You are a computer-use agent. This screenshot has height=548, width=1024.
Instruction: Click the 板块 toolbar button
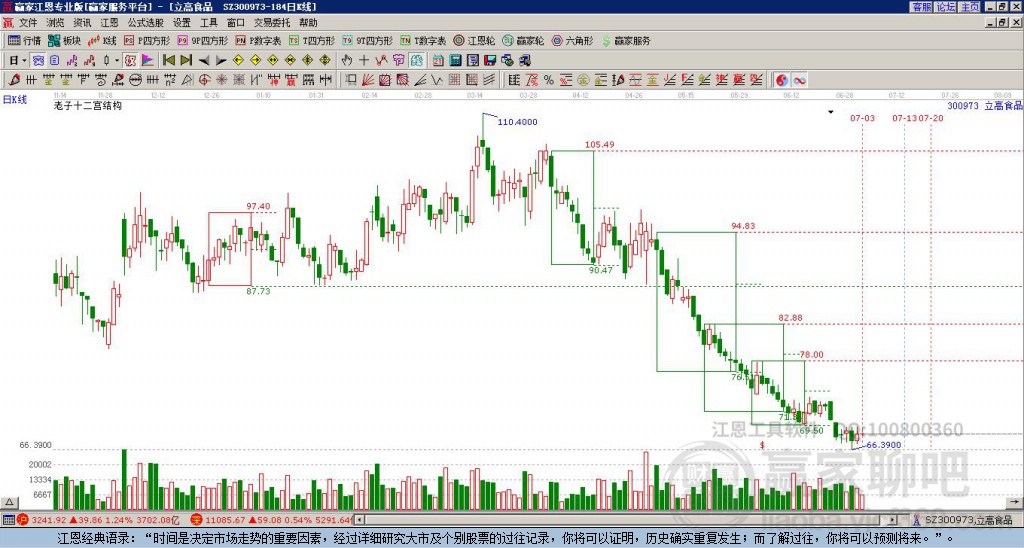coord(65,40)
